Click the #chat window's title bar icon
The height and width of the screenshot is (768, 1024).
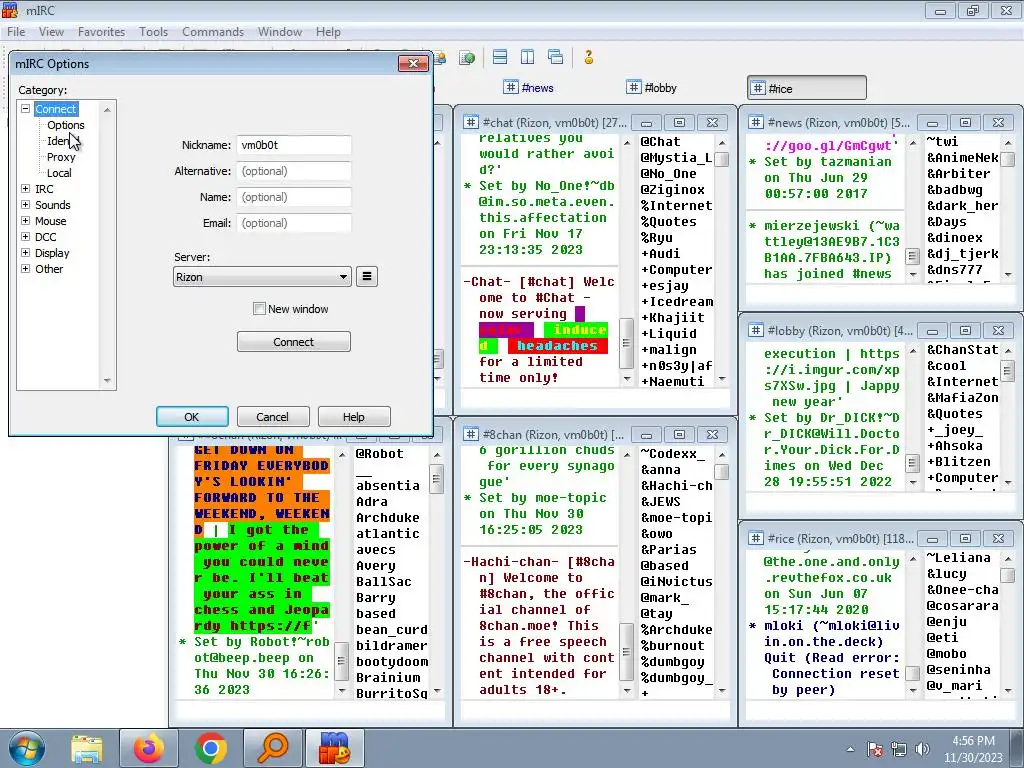click(471, 122)
